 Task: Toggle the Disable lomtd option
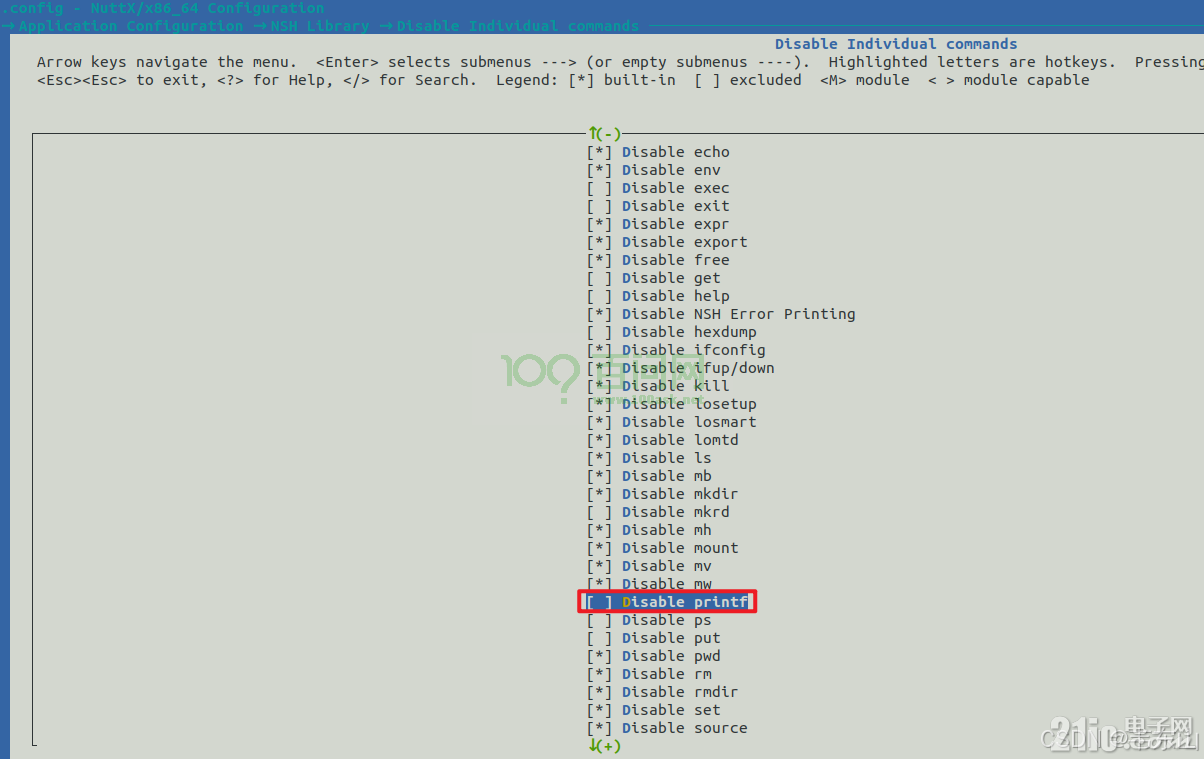coord(663,440)
